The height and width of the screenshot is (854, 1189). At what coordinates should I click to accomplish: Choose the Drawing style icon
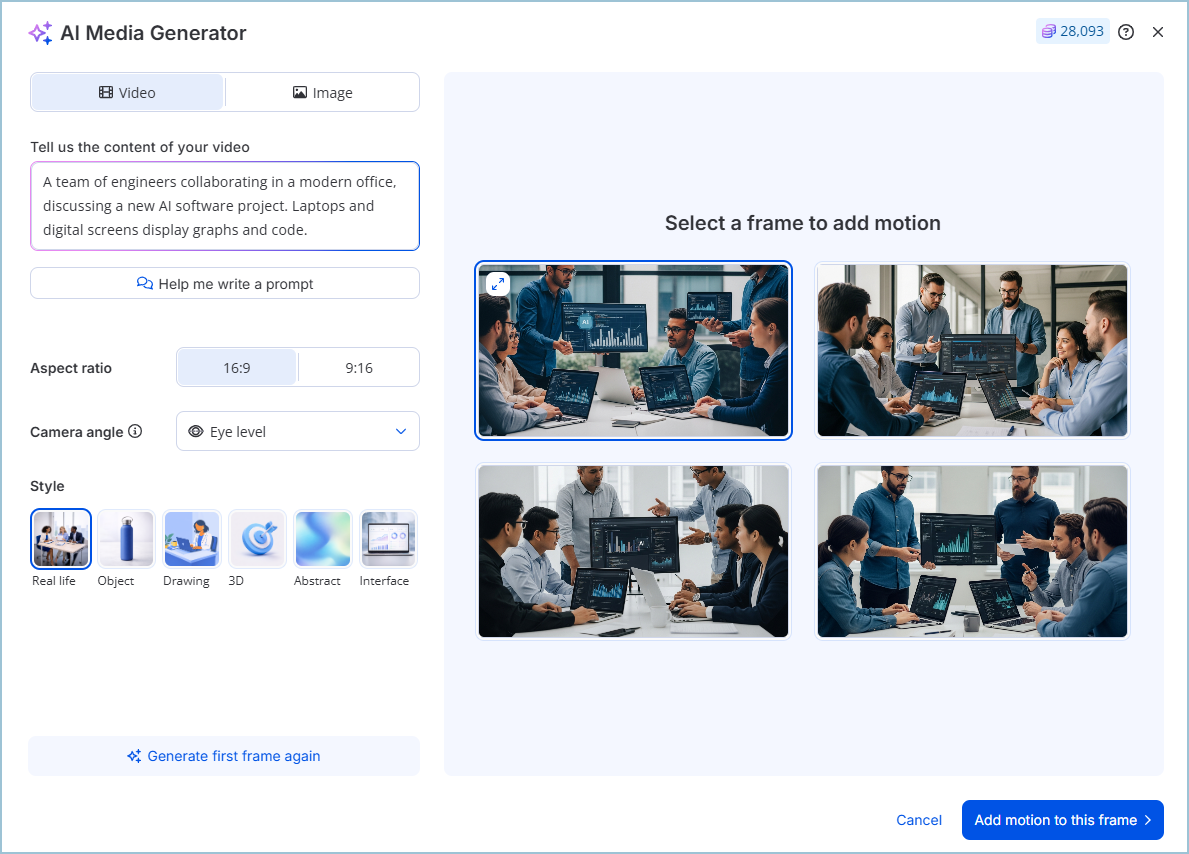pos(192,539)
